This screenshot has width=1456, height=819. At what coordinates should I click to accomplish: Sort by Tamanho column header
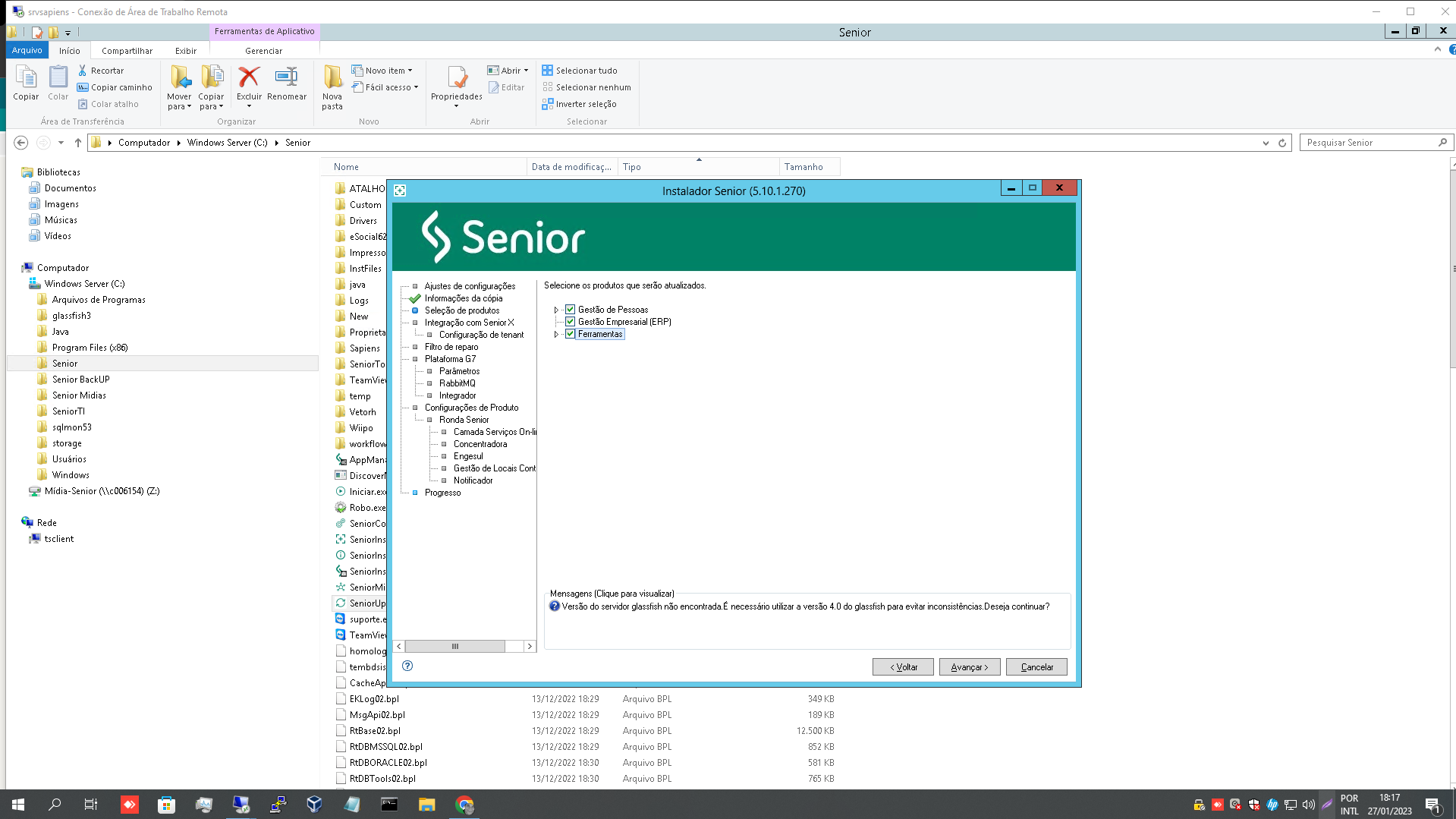pyautogui.click(x=809, y=167)
